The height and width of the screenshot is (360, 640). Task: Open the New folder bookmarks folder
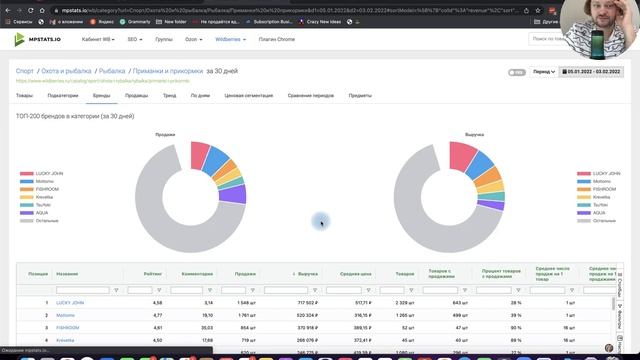(x=171, y=22)
